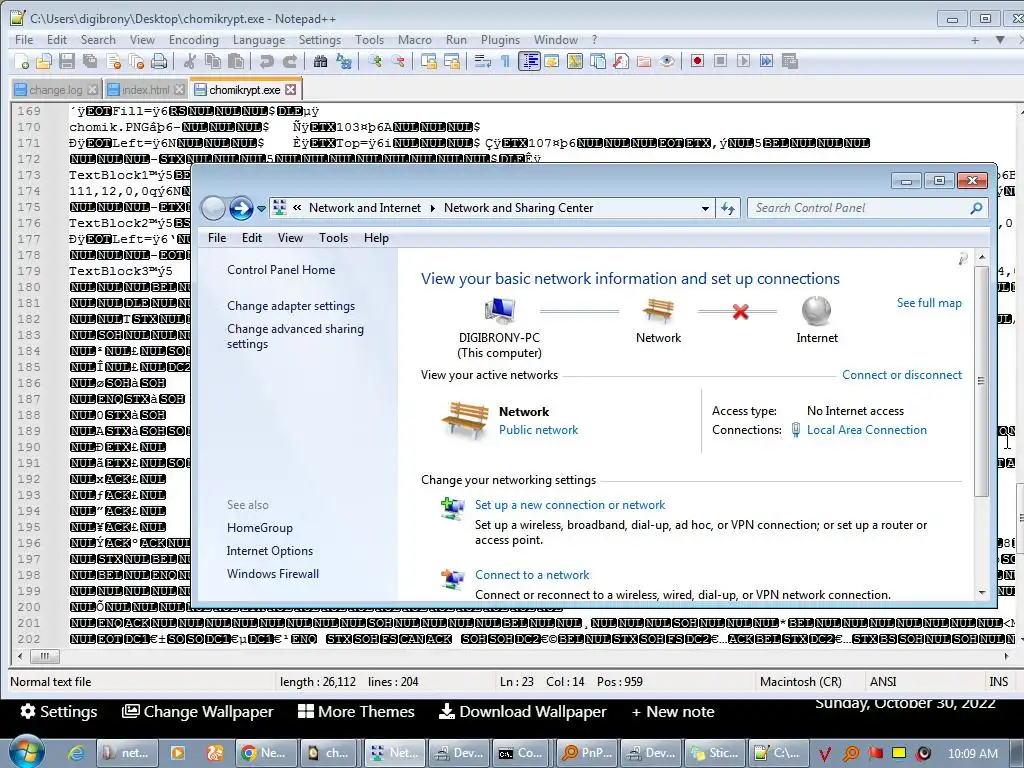
Task: Click Run Macro Multiple Times icon
Action: (767, 61)
